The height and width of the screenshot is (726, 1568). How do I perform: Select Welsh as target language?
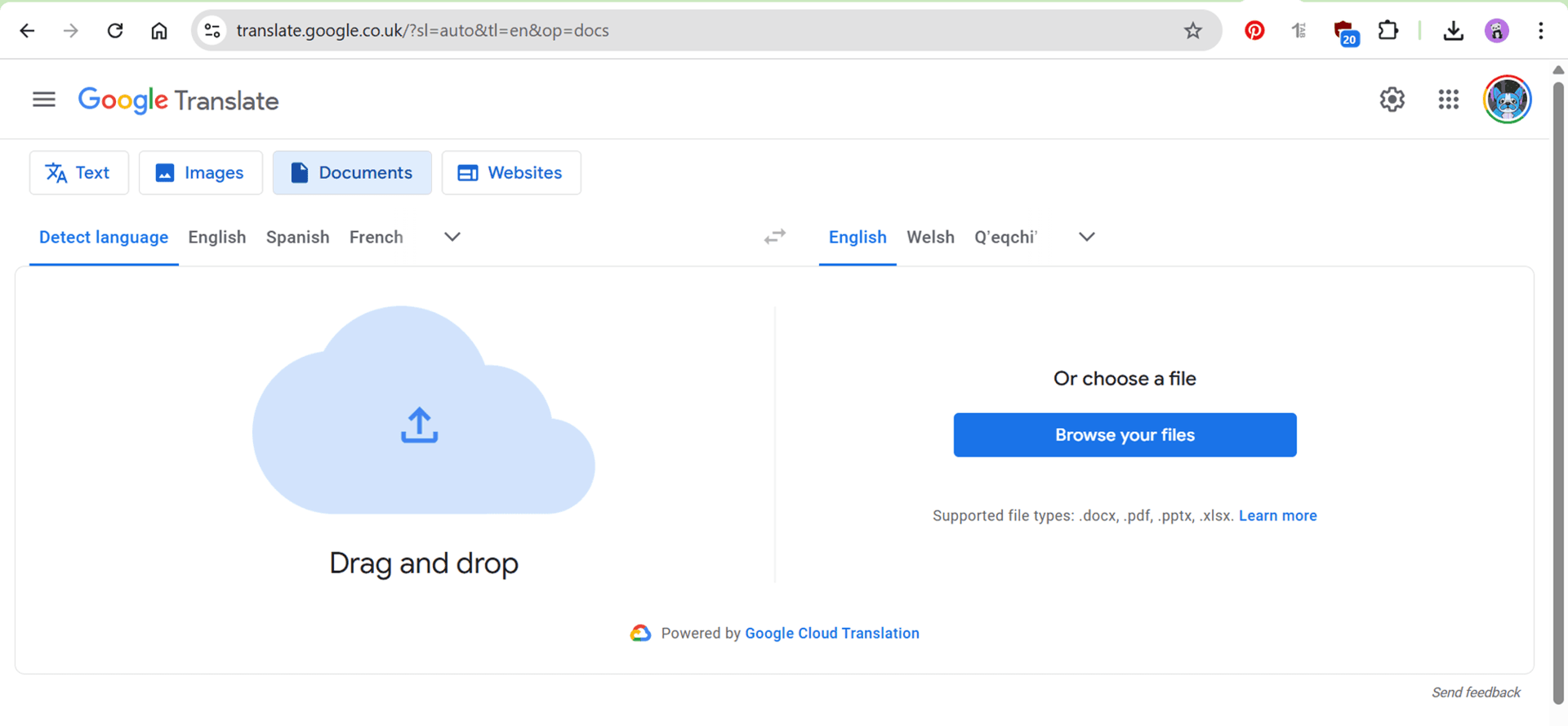click(x=930, y=237)
